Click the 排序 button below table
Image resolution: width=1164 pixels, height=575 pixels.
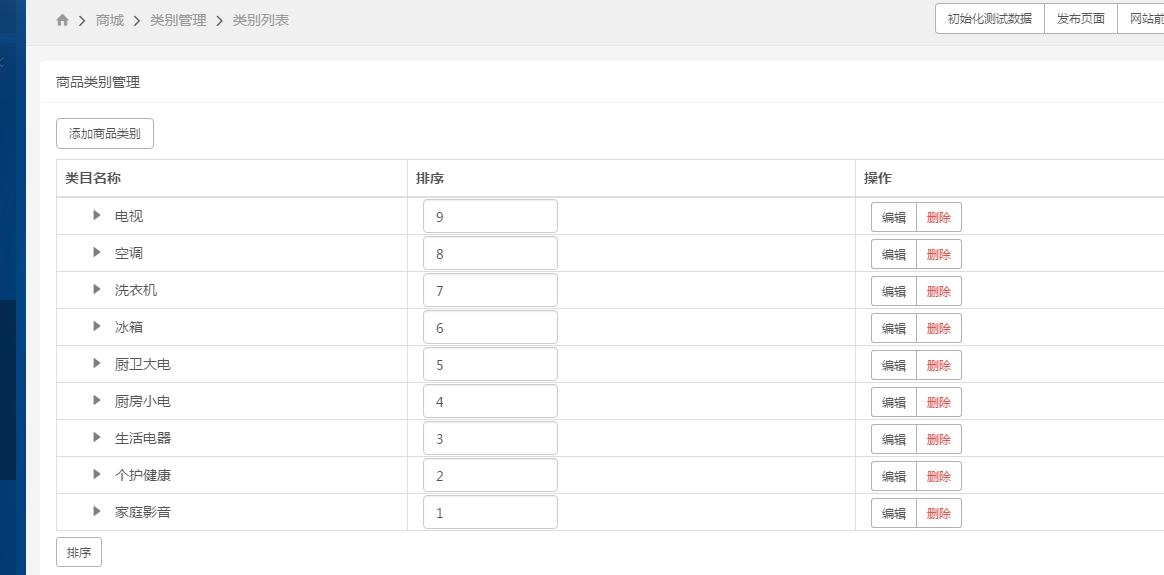pyautogui.click(x=79, y=552)
